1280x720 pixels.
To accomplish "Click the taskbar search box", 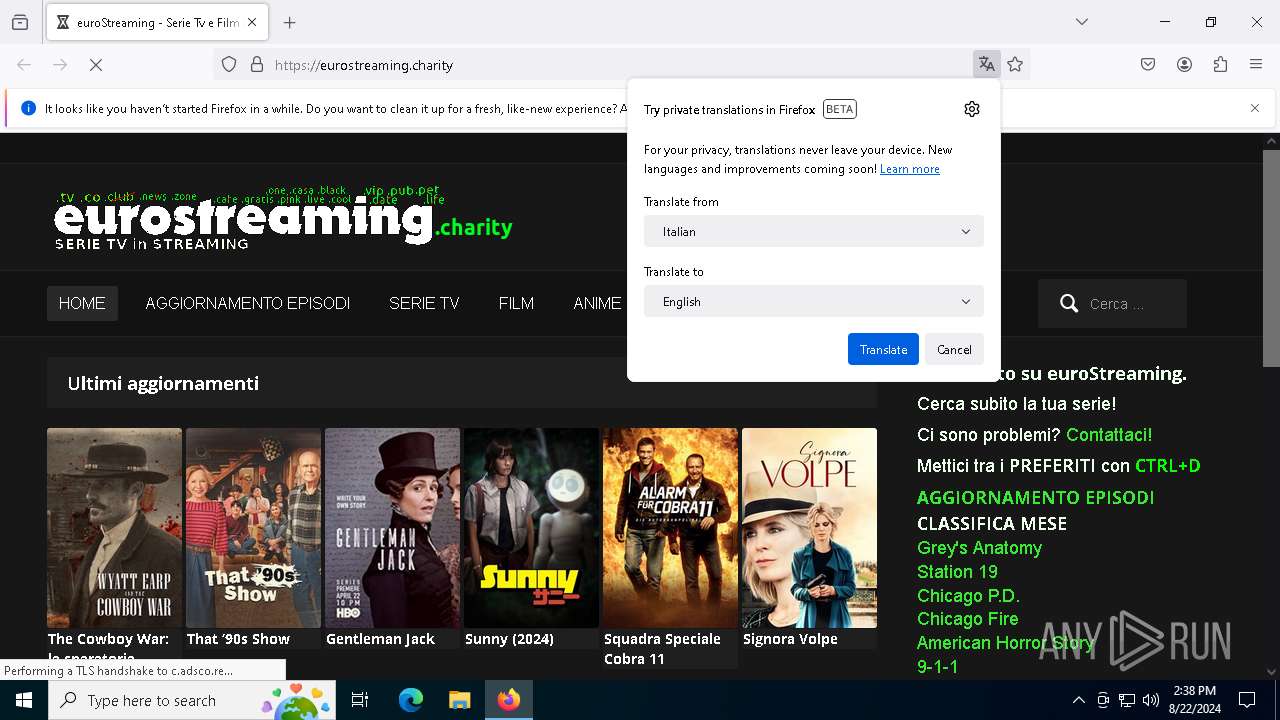I will tap(193, 700).
